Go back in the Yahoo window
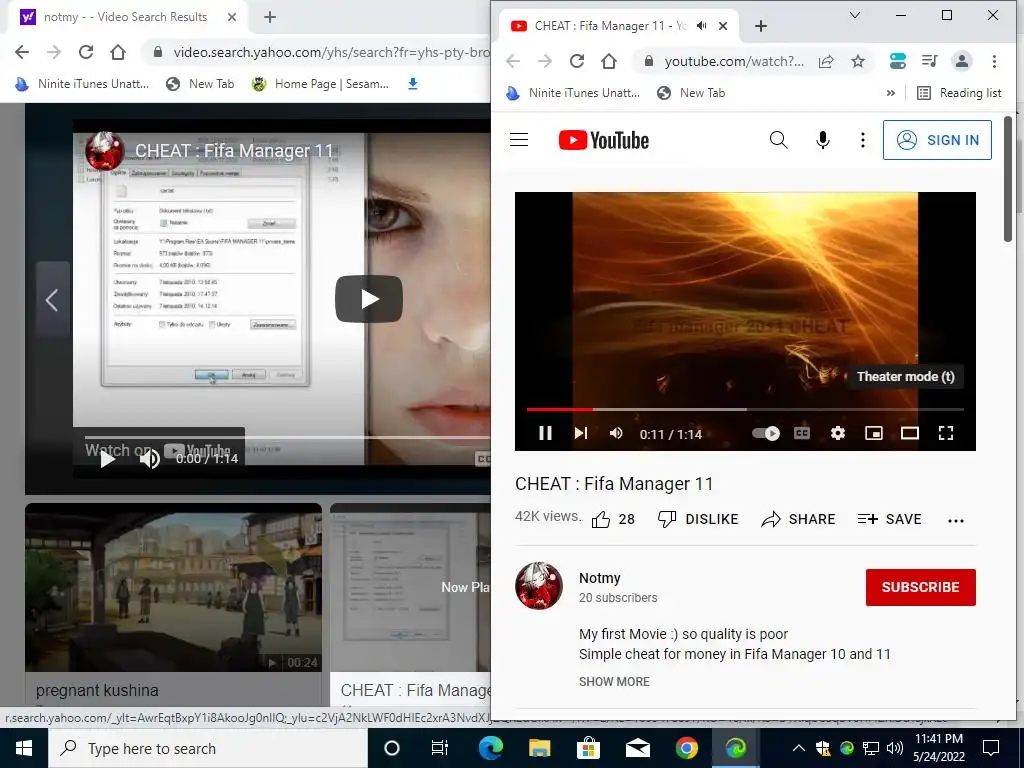Image resolution: width=1024 pixels, height=768 pixels. click(22, 52)
